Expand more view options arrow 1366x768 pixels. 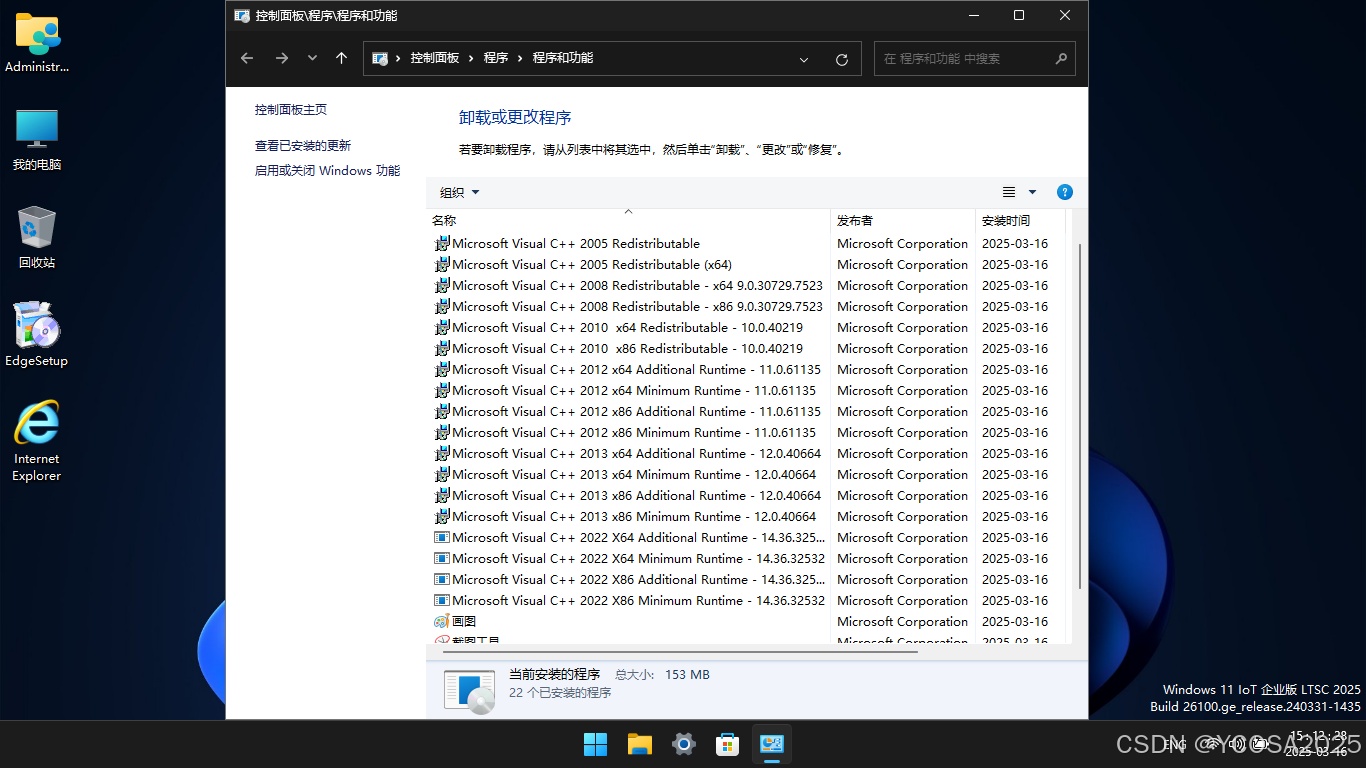point(1033,192)
